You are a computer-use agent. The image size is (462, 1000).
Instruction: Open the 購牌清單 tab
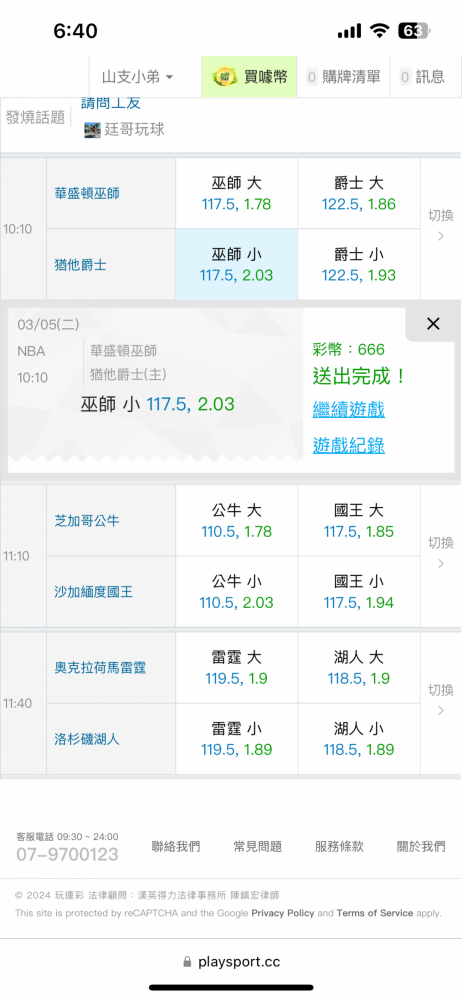pyautogui.click(x=343, y=77)
